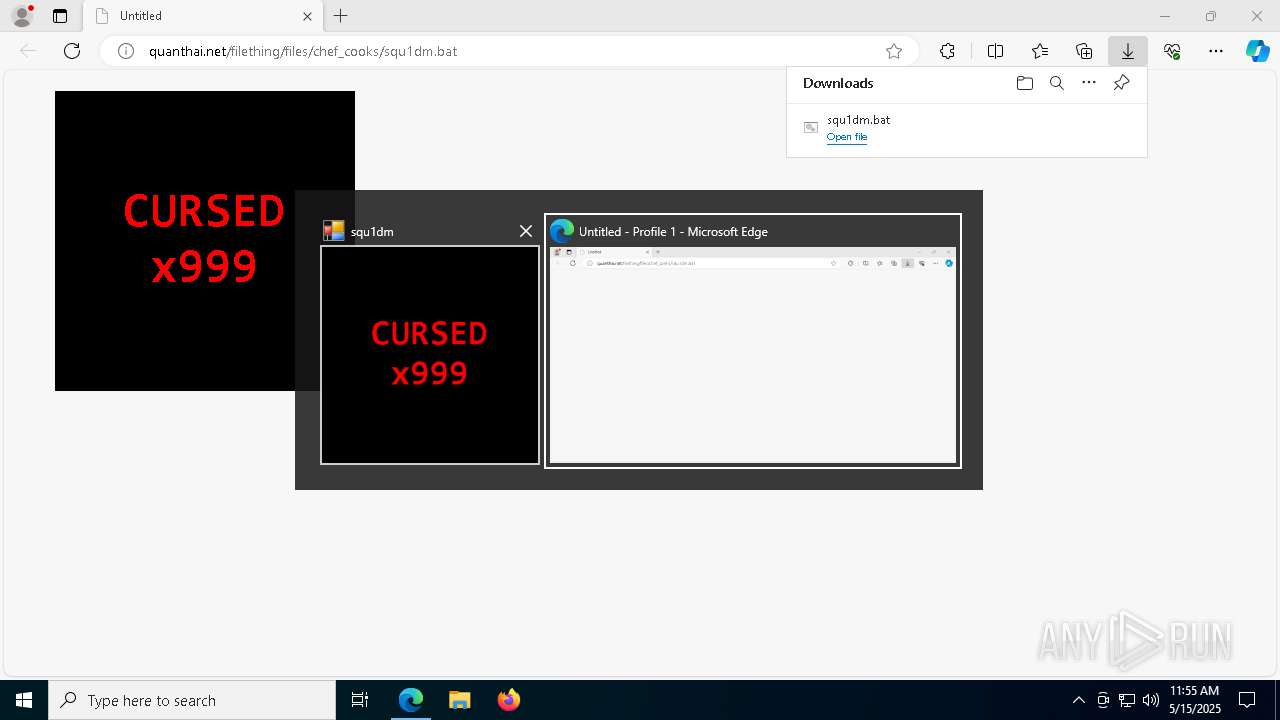Open Task View on taskbar

click(x=360, y=700)
